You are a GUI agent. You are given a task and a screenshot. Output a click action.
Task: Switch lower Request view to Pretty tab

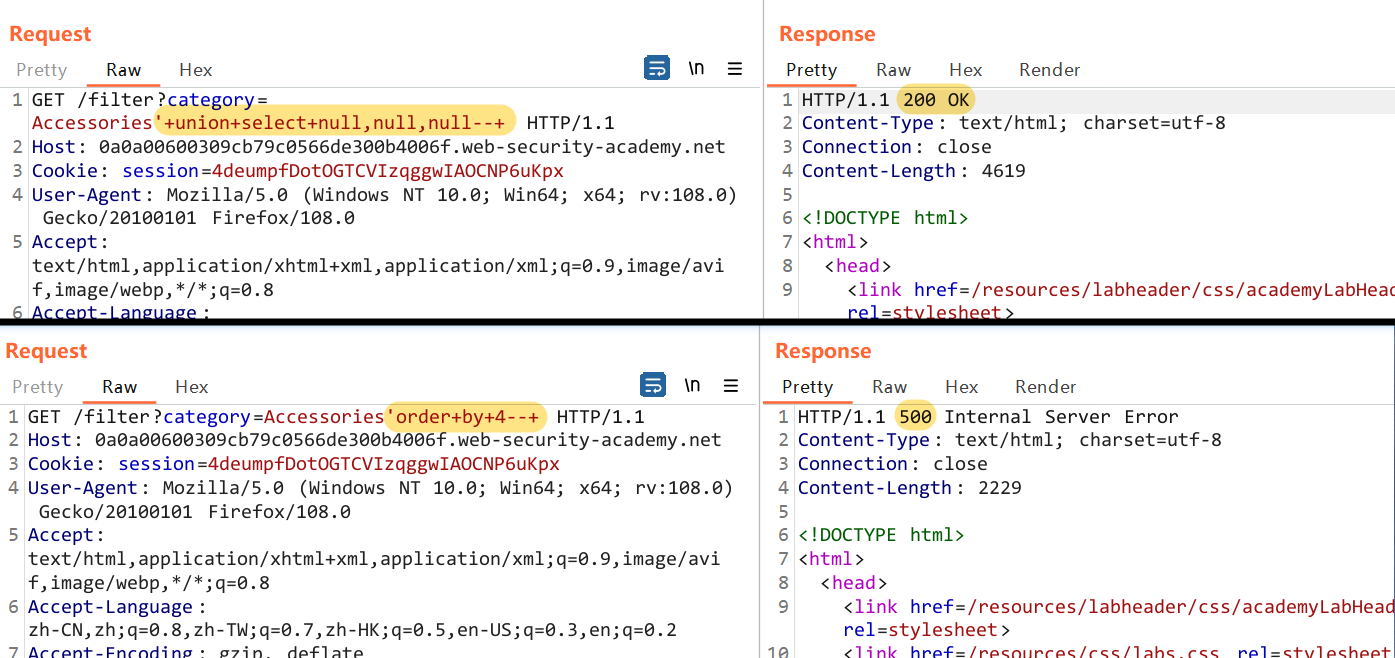tap(38, 387)
